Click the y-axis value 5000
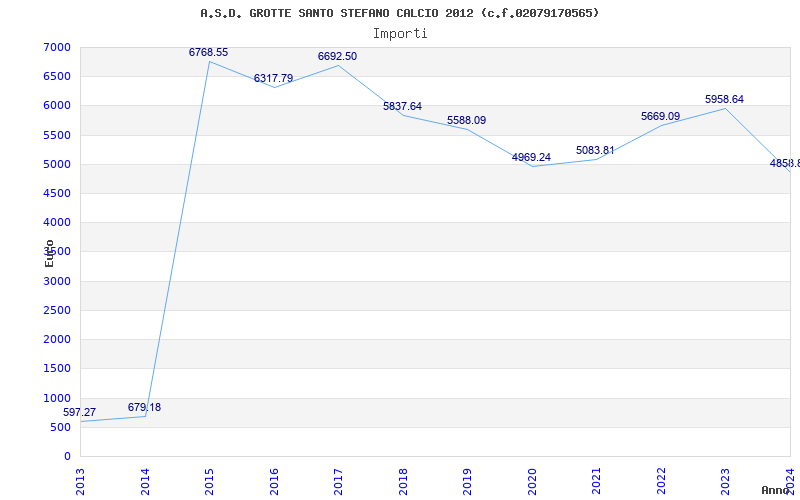The image size is (800, 500). pos(57,164)
